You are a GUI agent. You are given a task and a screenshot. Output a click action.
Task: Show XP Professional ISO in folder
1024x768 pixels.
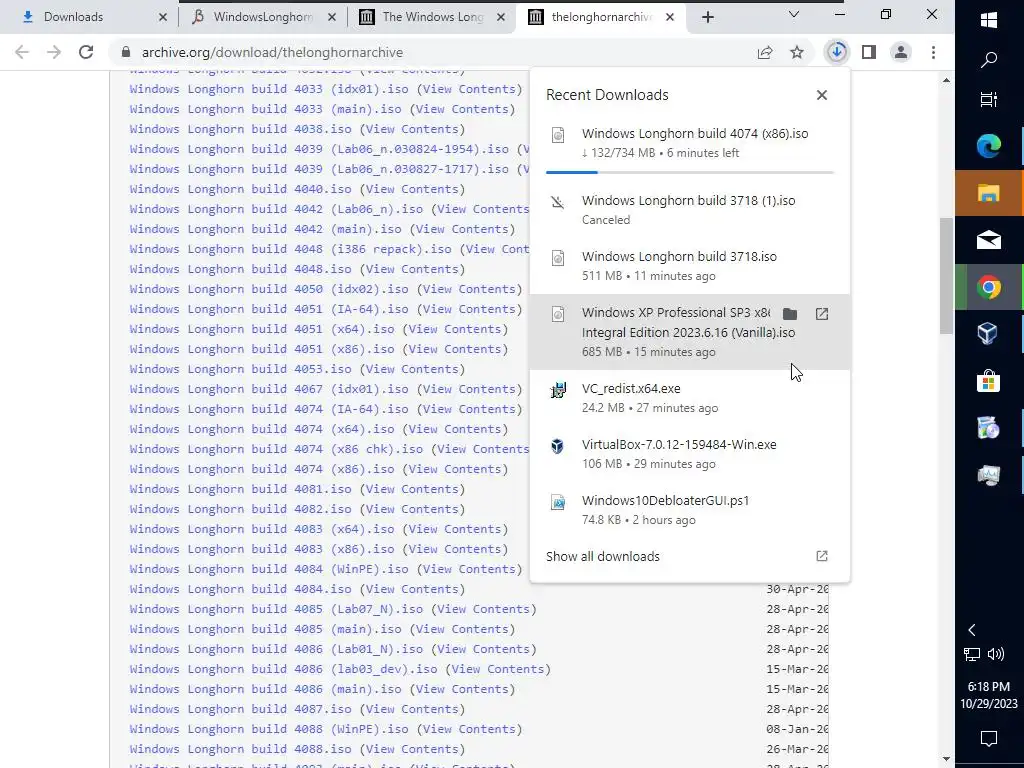coord(790,314)
